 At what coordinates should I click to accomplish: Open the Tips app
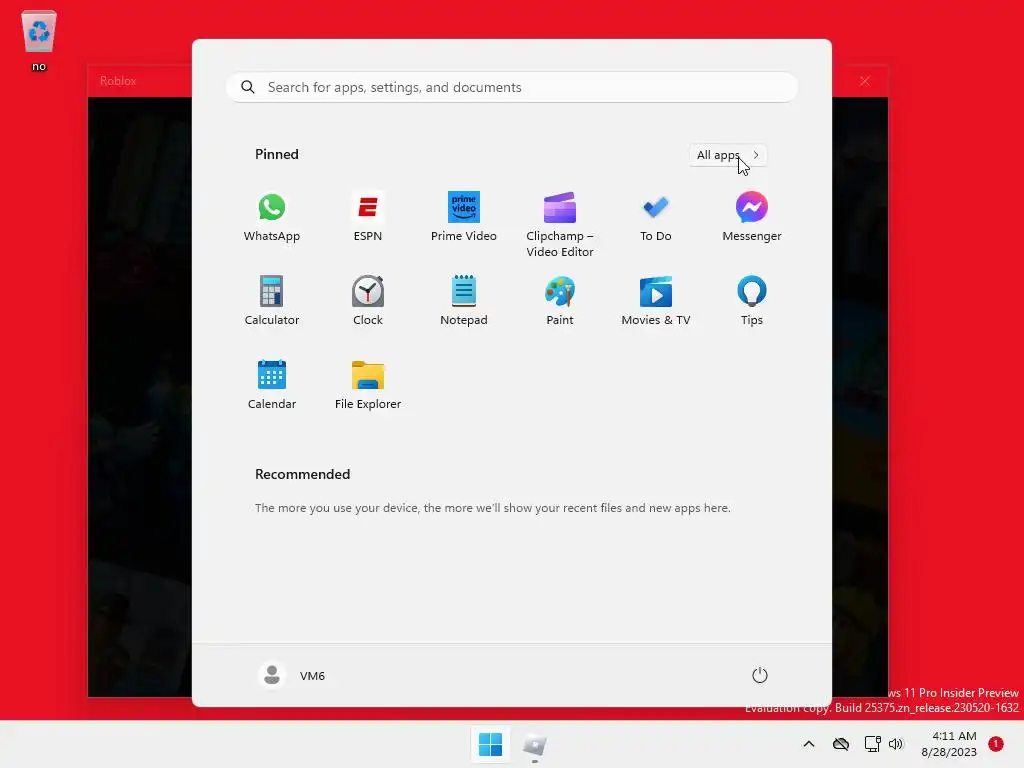tap(752, 301)
